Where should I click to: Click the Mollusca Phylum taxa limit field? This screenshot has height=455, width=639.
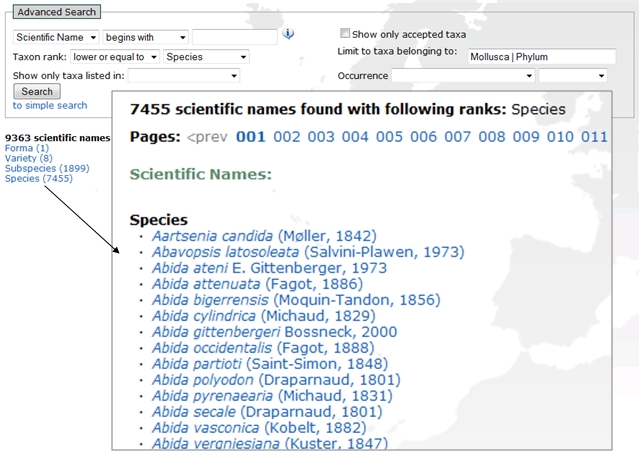(x=542, y=57)
